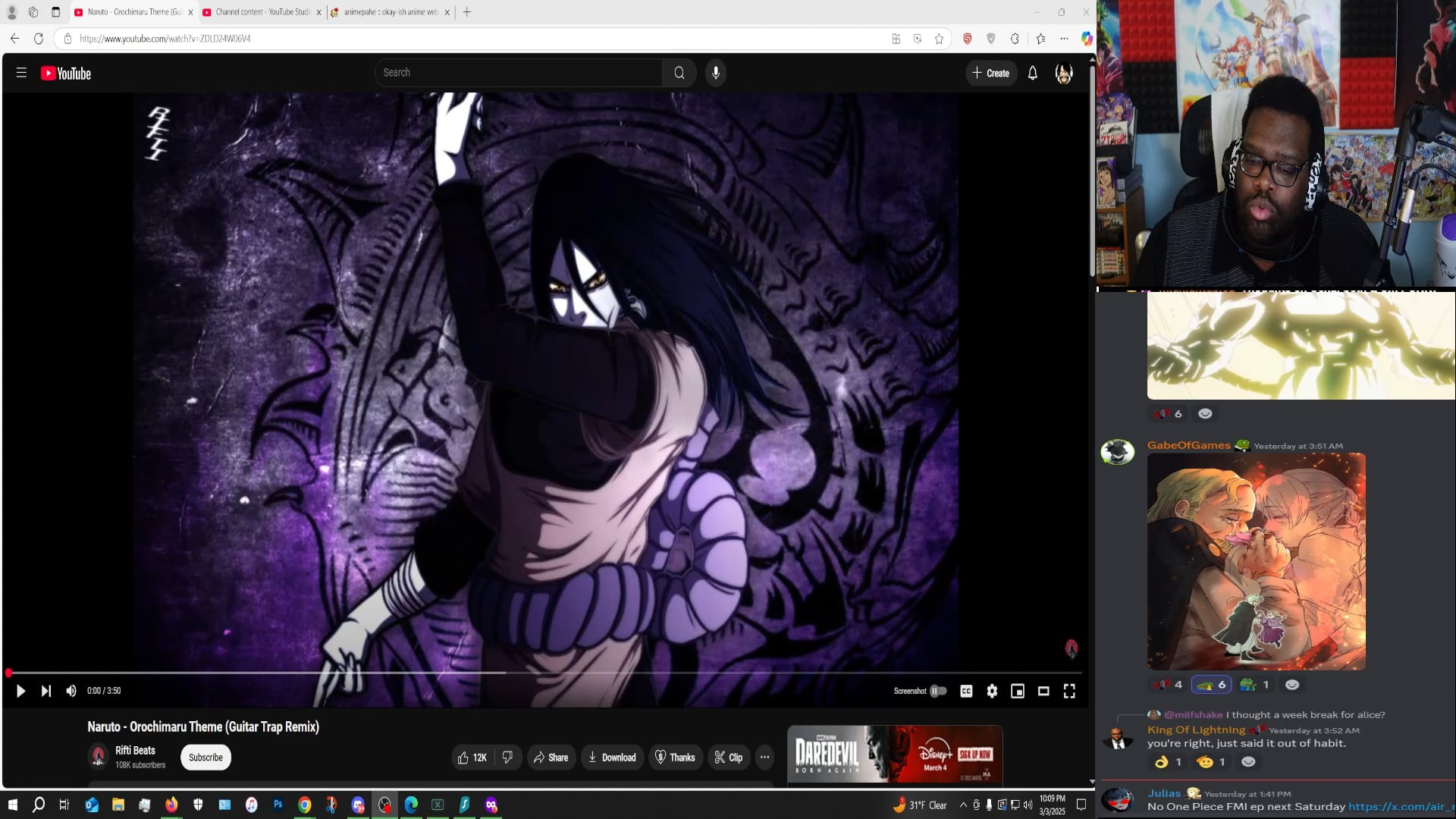Like the video with 12K likes
Image resolution: width=1456 pixels, height=819 pixels.
472,758
